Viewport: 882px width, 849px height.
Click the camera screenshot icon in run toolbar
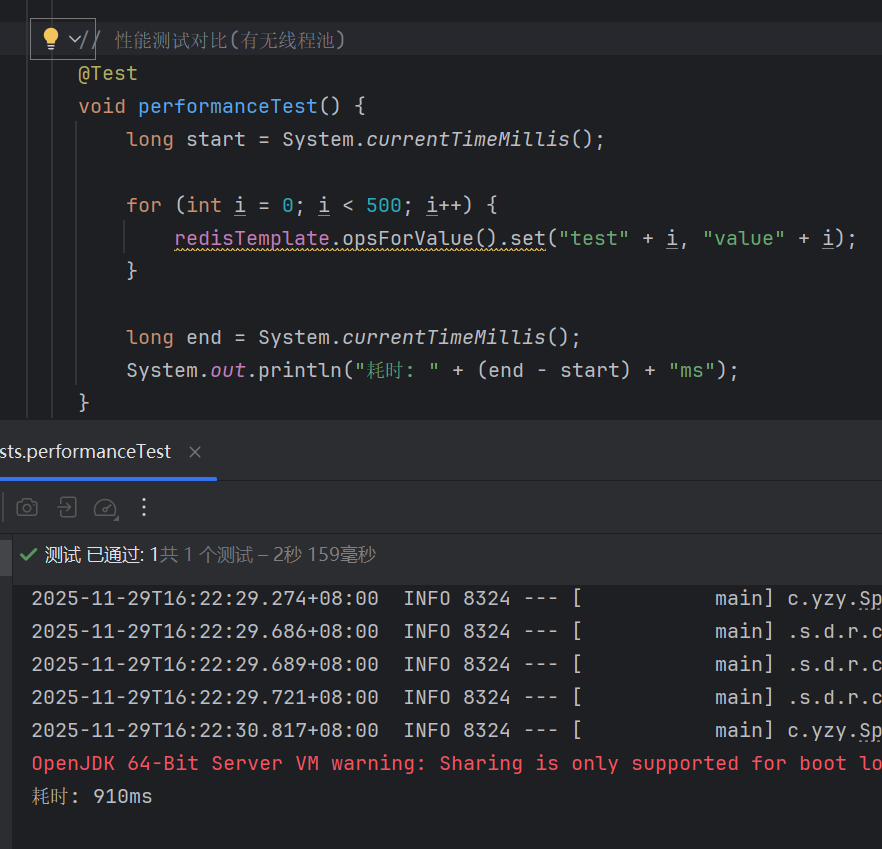pyautogui.click(x=27, y=507)
